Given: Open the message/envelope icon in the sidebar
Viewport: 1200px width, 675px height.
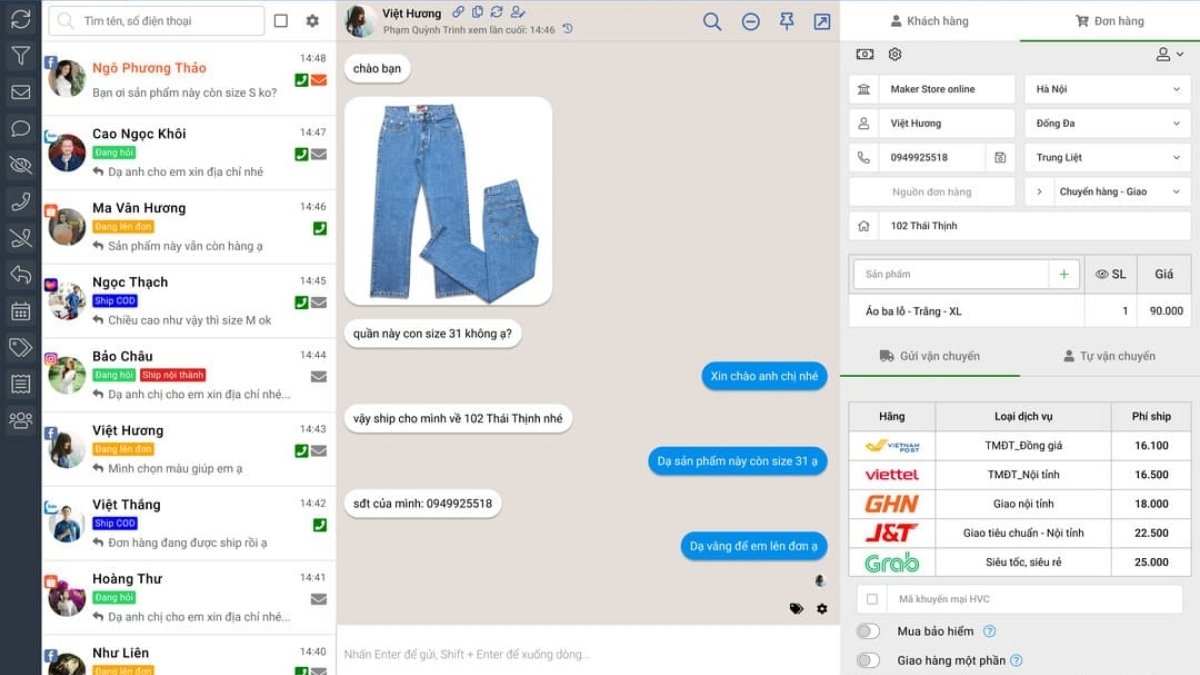Looking at the screenshot, I should (x=21, y=92).
